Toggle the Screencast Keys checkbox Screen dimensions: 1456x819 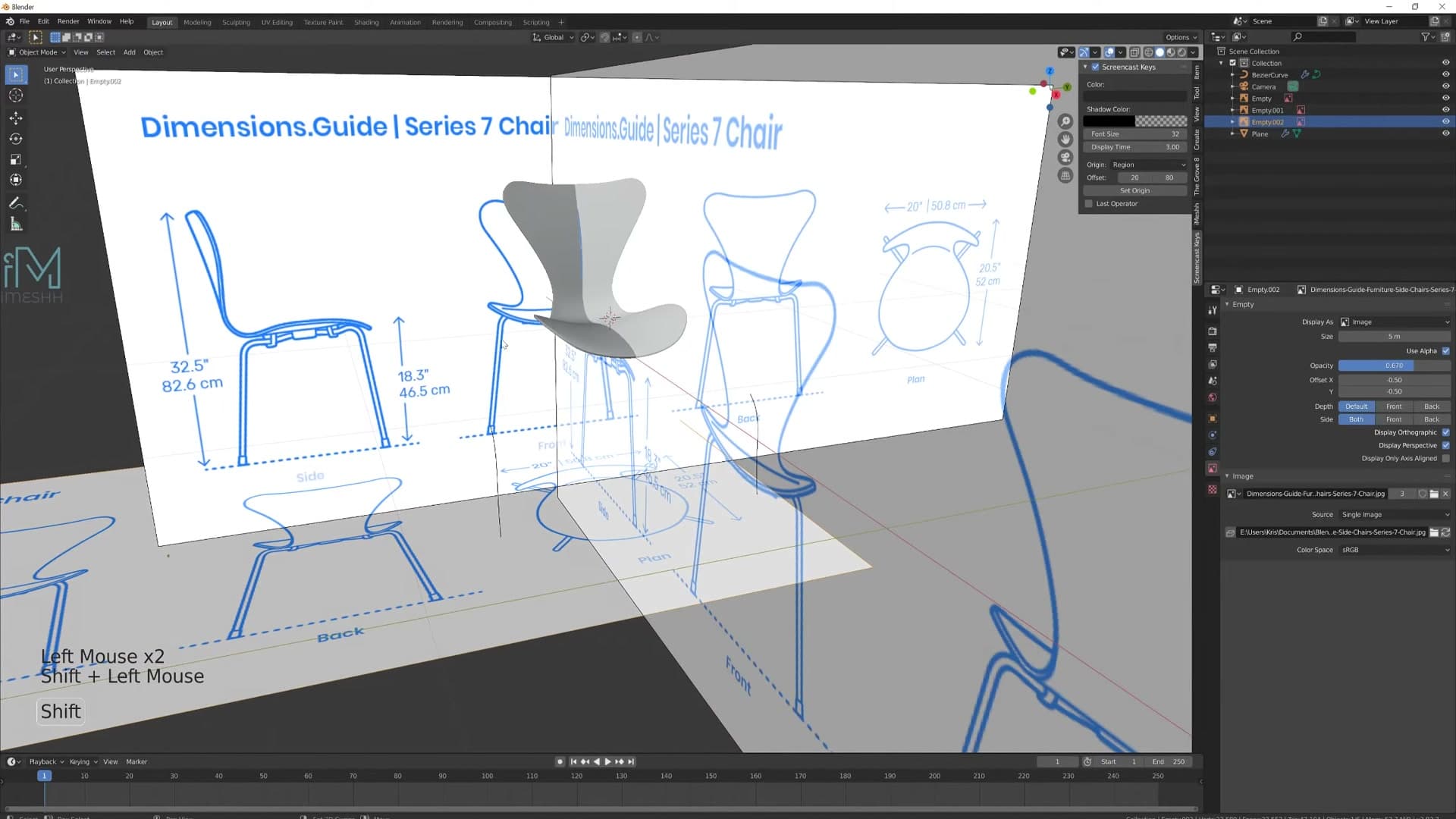[1095, 67]
